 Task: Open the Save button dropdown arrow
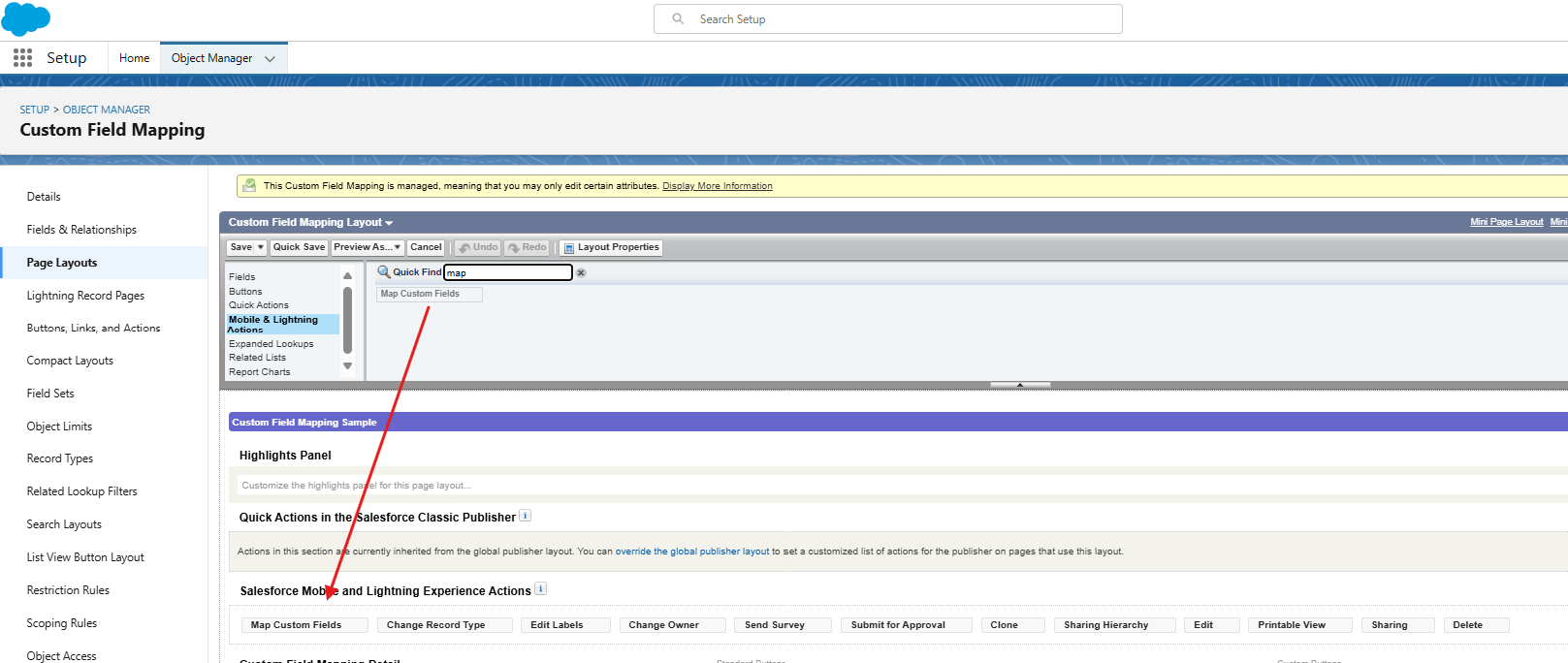tap(260, 247)
